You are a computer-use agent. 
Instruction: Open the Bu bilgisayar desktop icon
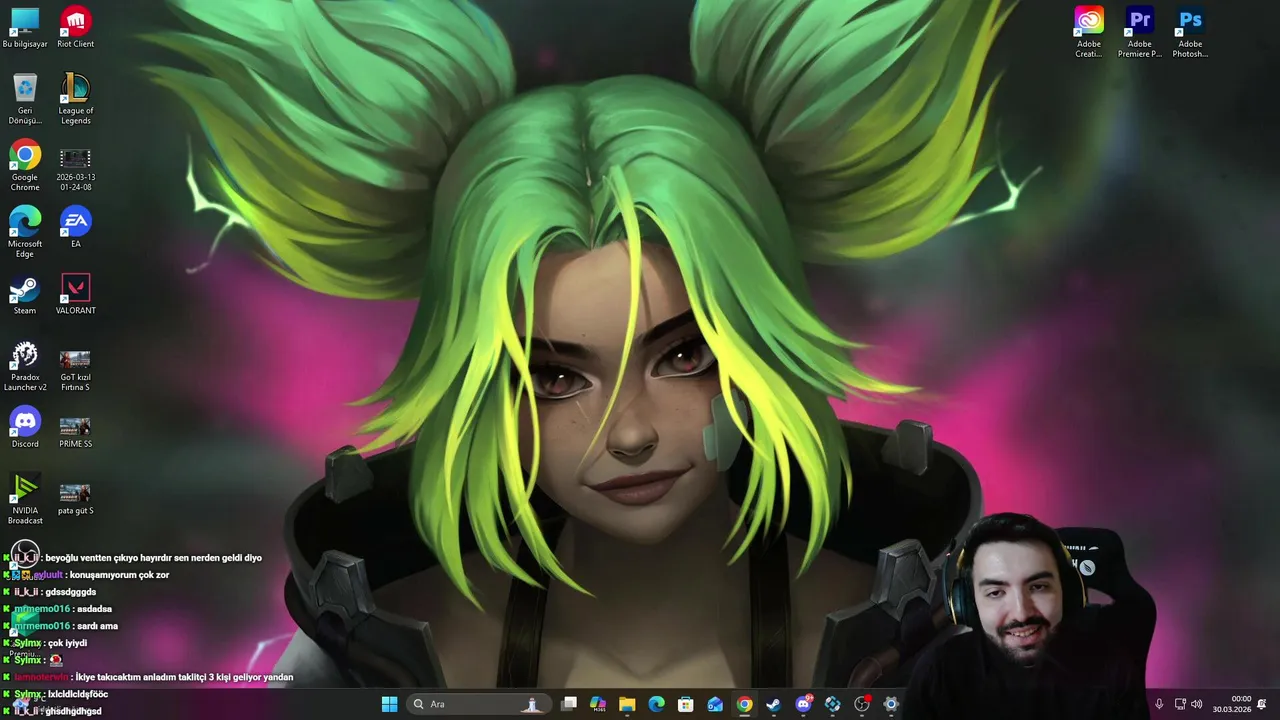(x=25, y=28)
